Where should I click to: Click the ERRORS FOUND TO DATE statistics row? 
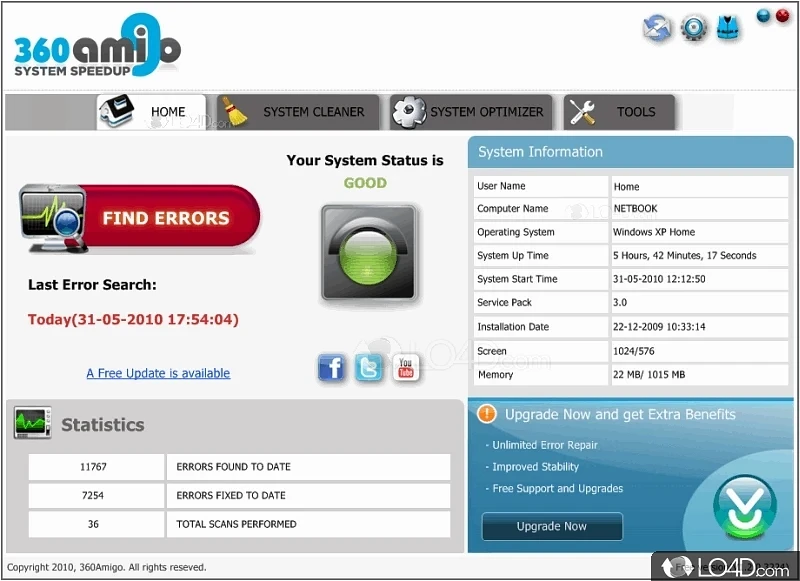pyautogui.click(x=240, y=466)
